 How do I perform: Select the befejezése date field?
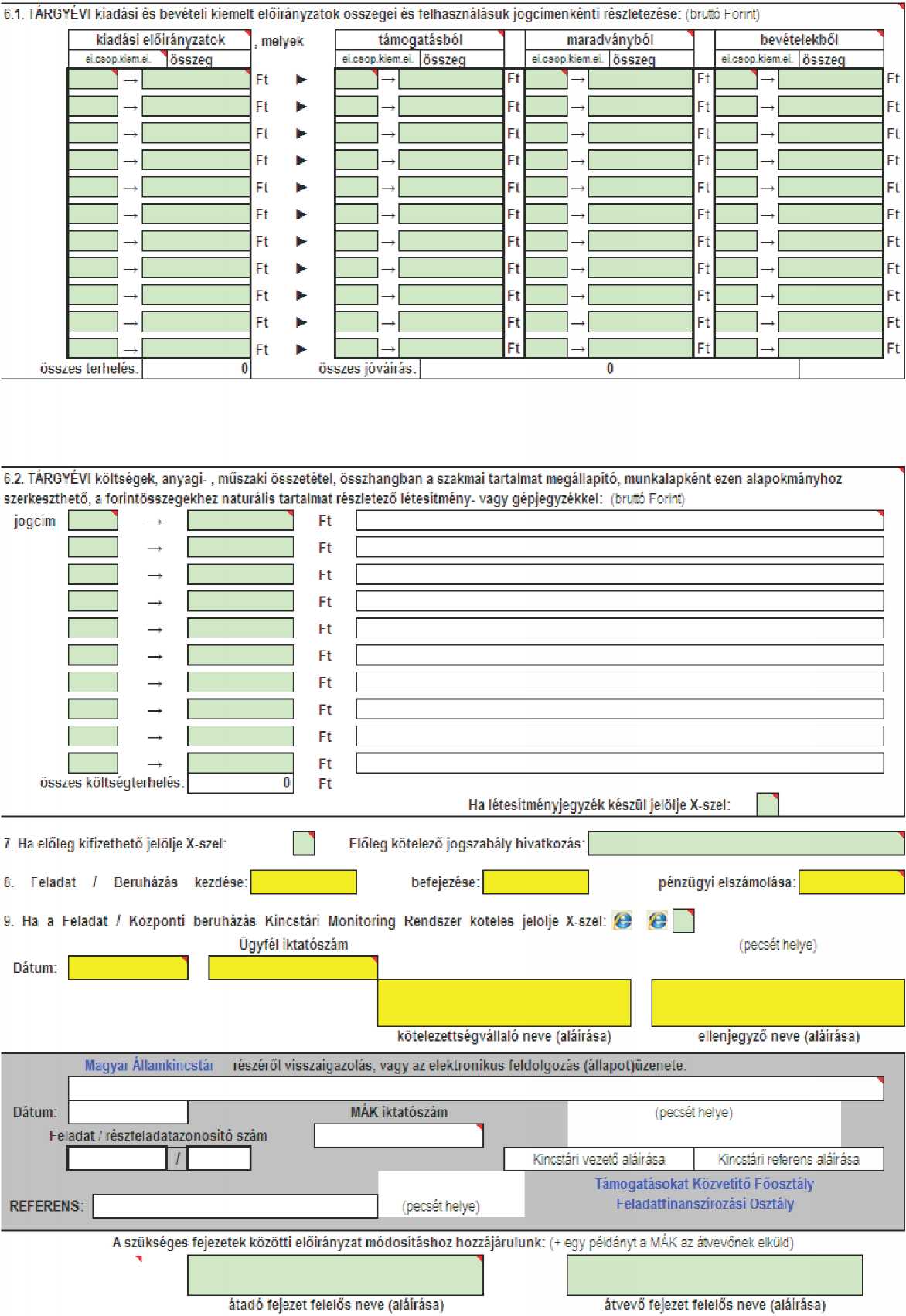536,882
